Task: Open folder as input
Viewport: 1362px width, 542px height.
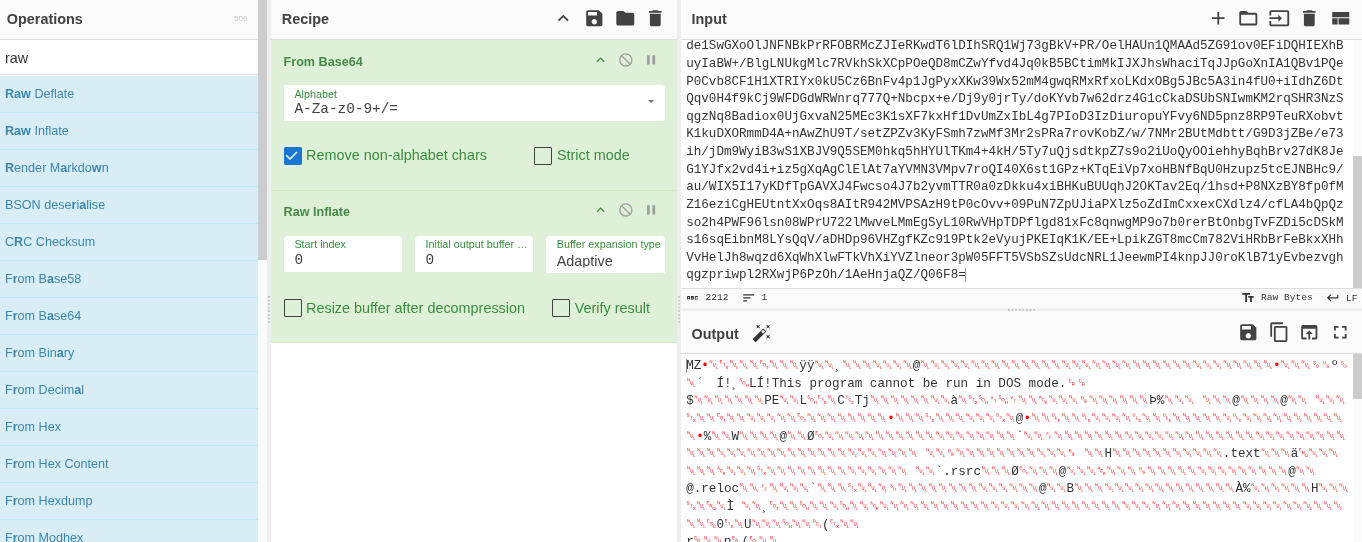Action: point(1248,18)
